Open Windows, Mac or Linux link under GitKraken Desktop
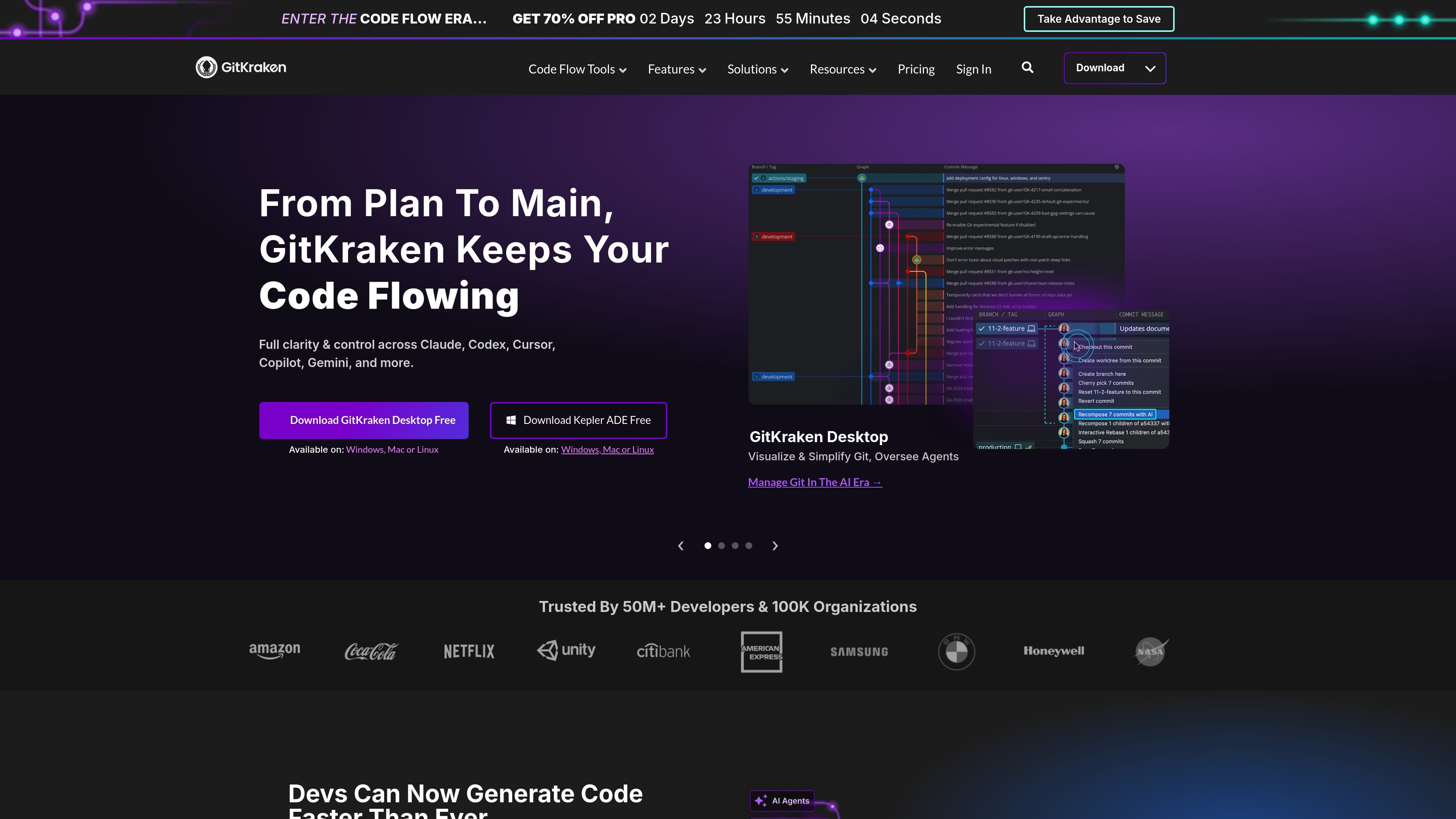 pyautogui.click(x=392, y=449)
